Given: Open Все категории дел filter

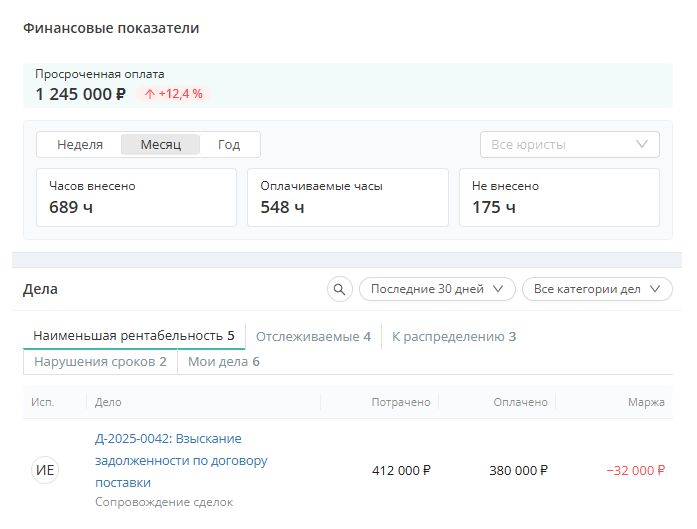Looking at the screenshot, I should (x=597, y=289).
